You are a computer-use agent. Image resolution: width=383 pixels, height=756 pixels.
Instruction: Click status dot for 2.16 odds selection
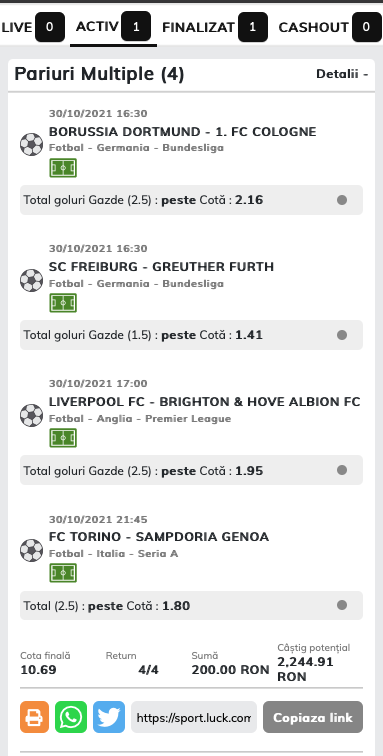(x=342, y=200)
